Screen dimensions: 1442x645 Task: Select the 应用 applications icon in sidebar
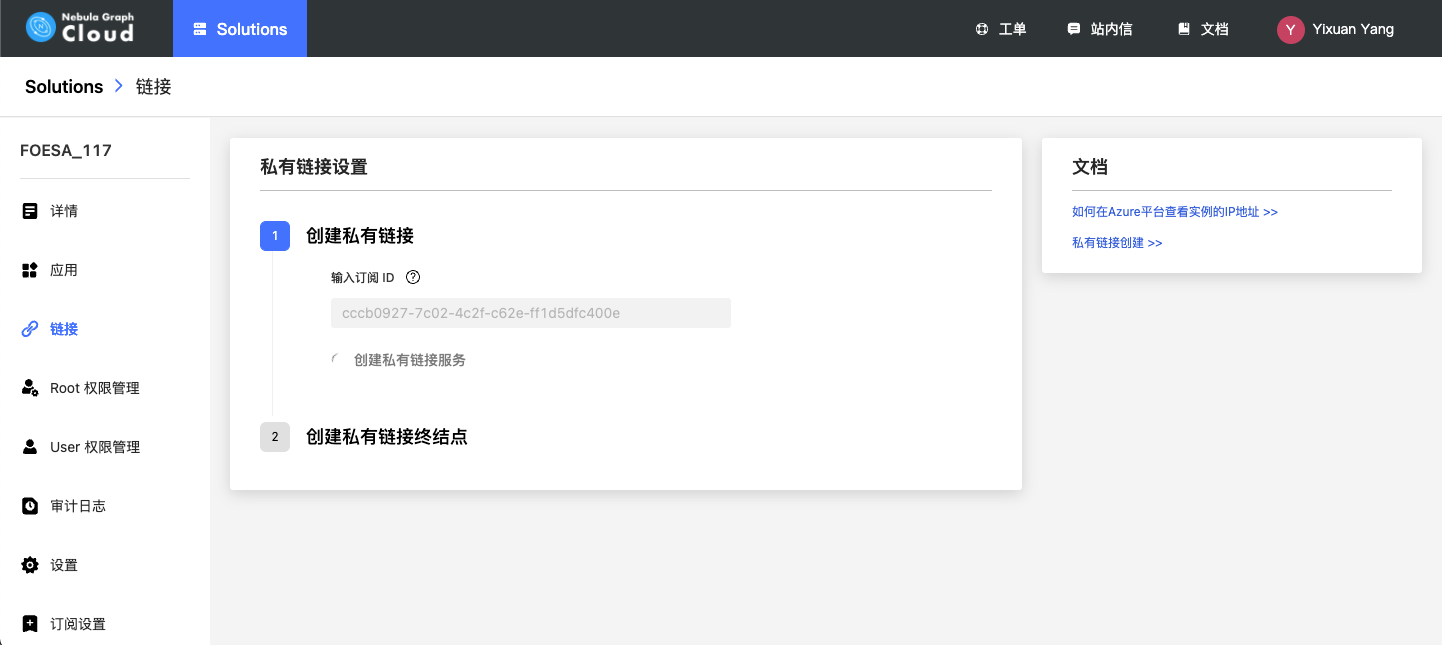pyautogui.click(x=30, y=270)
